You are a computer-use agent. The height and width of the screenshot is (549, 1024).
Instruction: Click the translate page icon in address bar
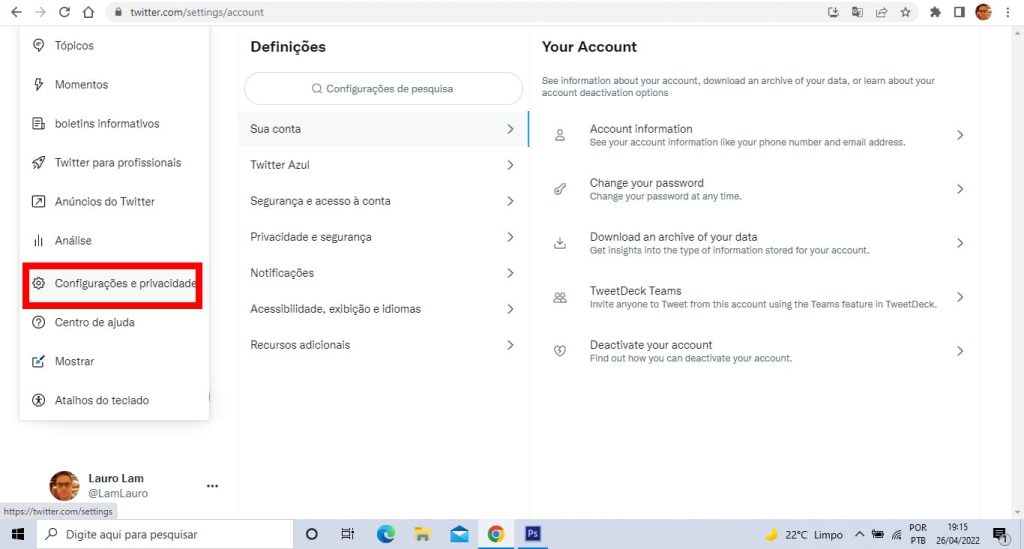pyautogui.click(x=857, y=12)
